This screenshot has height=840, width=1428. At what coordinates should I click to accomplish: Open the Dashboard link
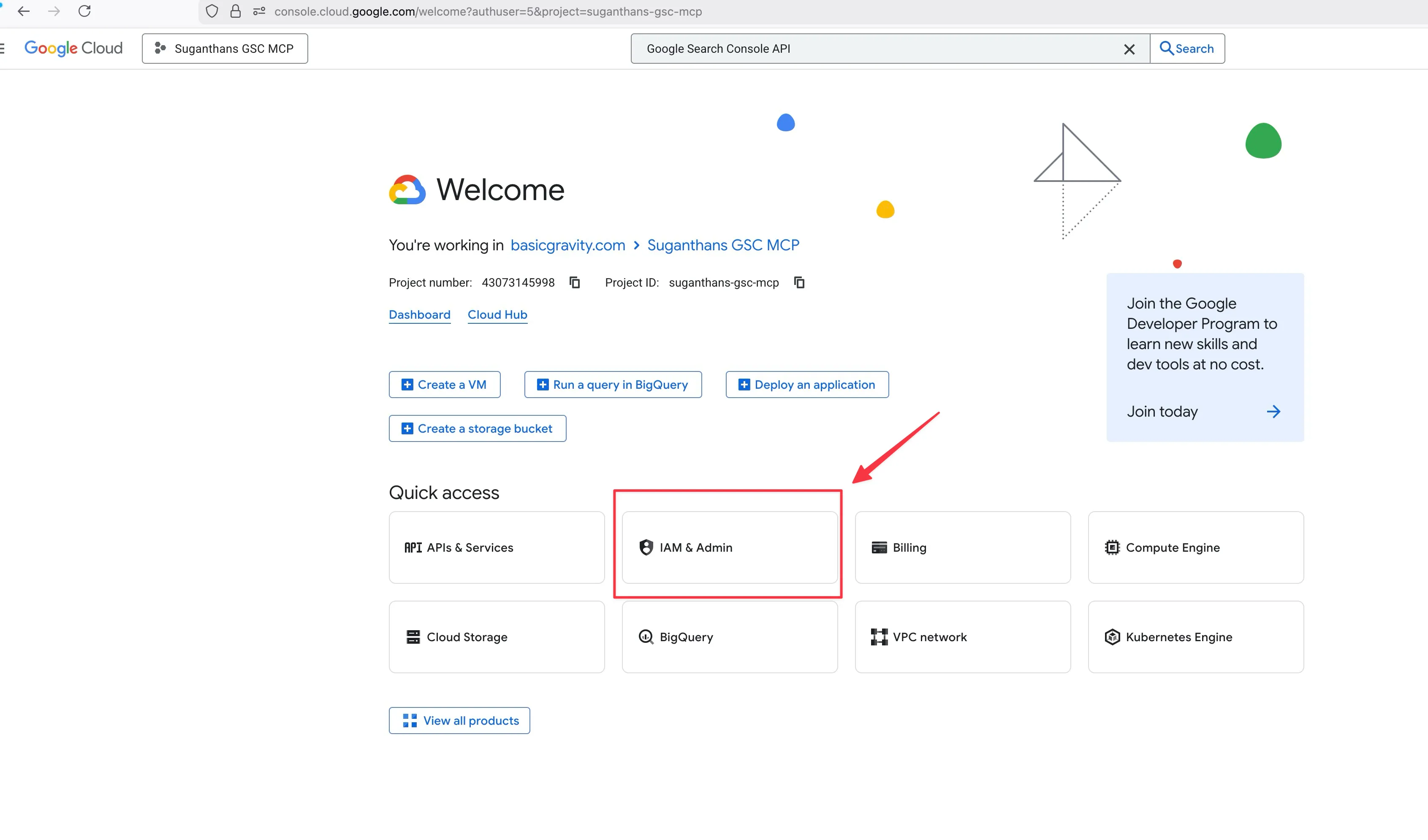click(419, 314)
